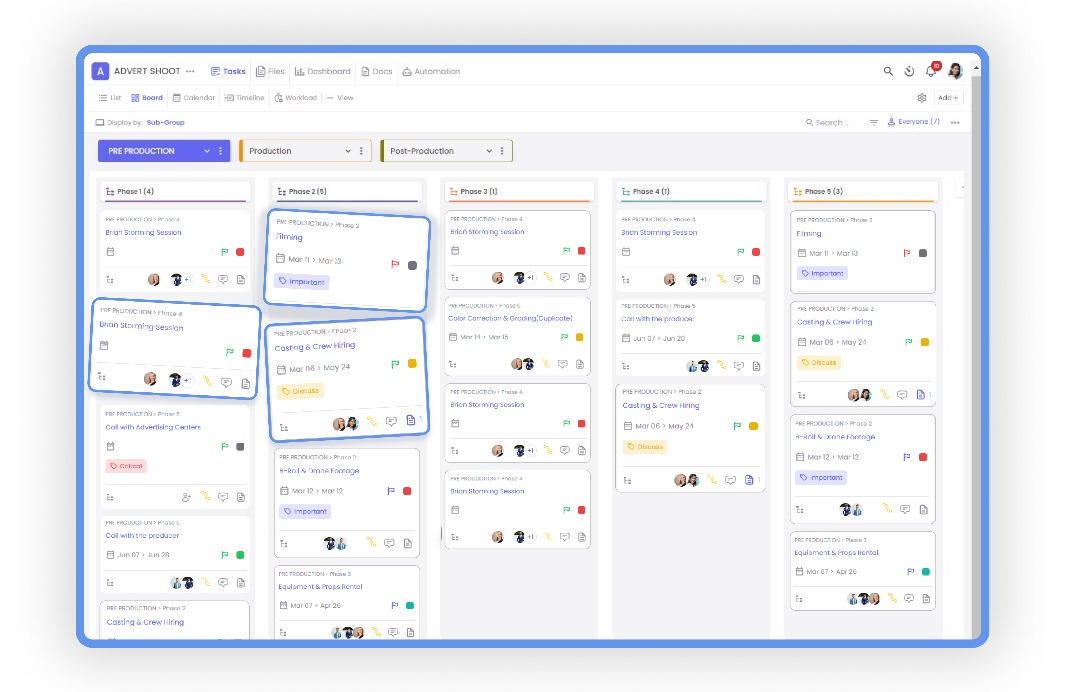The width and height of the screenshot is (1080, 692).
Task: Open the notifications bell with badge
Action: click(930, 72)
